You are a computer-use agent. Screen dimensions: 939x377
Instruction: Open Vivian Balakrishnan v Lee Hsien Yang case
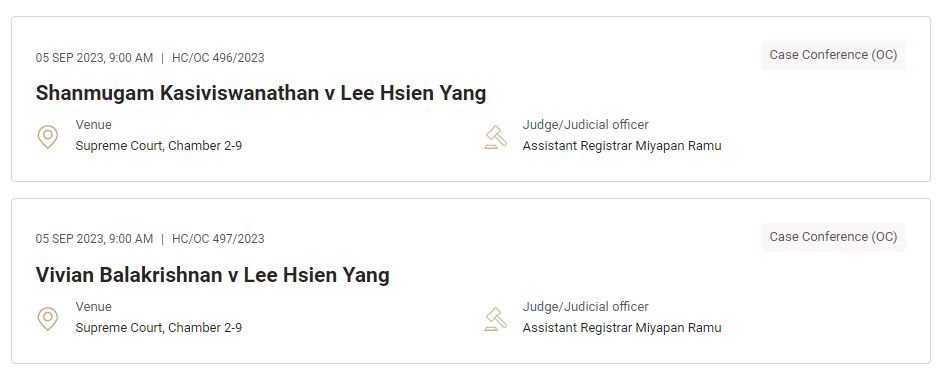[213, 275]
